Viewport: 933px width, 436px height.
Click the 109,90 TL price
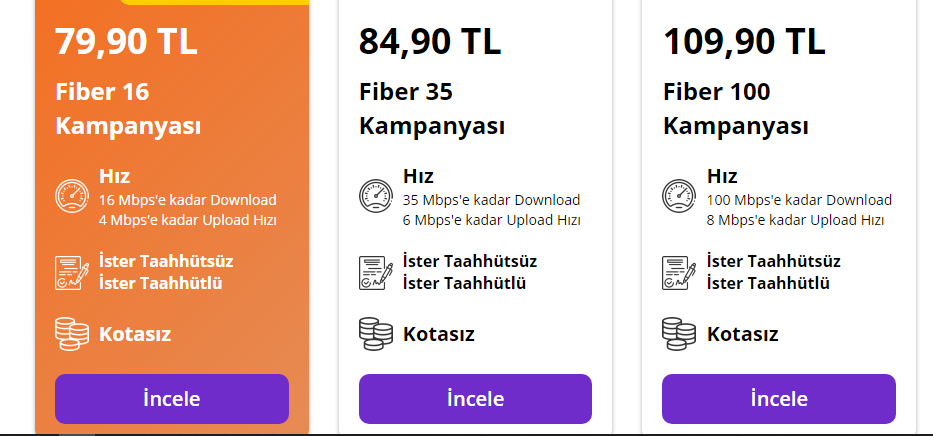coord(744,42)
